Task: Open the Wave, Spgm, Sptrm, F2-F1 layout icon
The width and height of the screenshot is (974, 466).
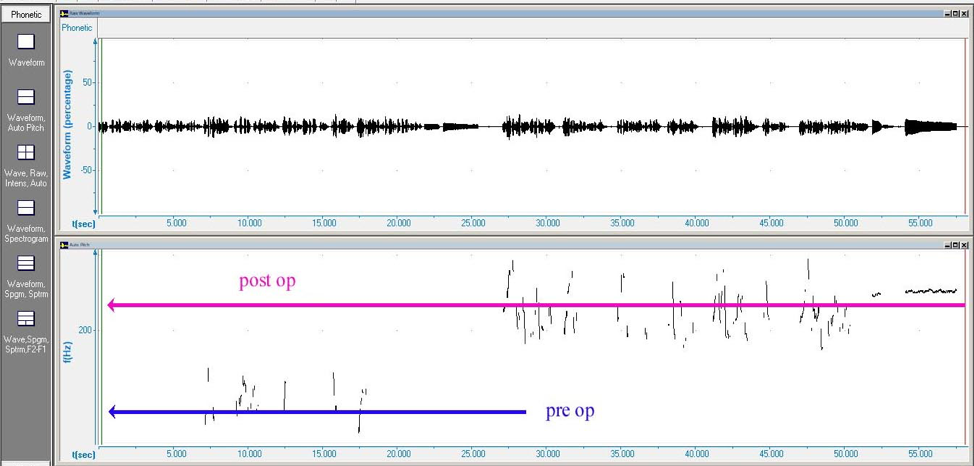Action: (26, 319)
